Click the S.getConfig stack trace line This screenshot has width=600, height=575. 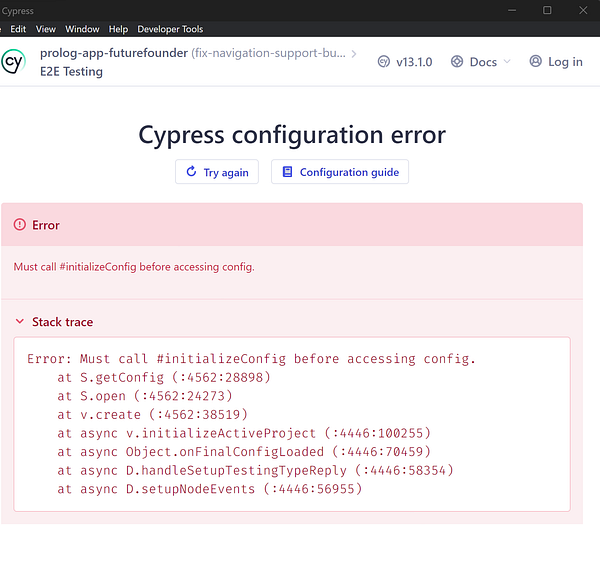pyautogui.click(x=164, y=378)
